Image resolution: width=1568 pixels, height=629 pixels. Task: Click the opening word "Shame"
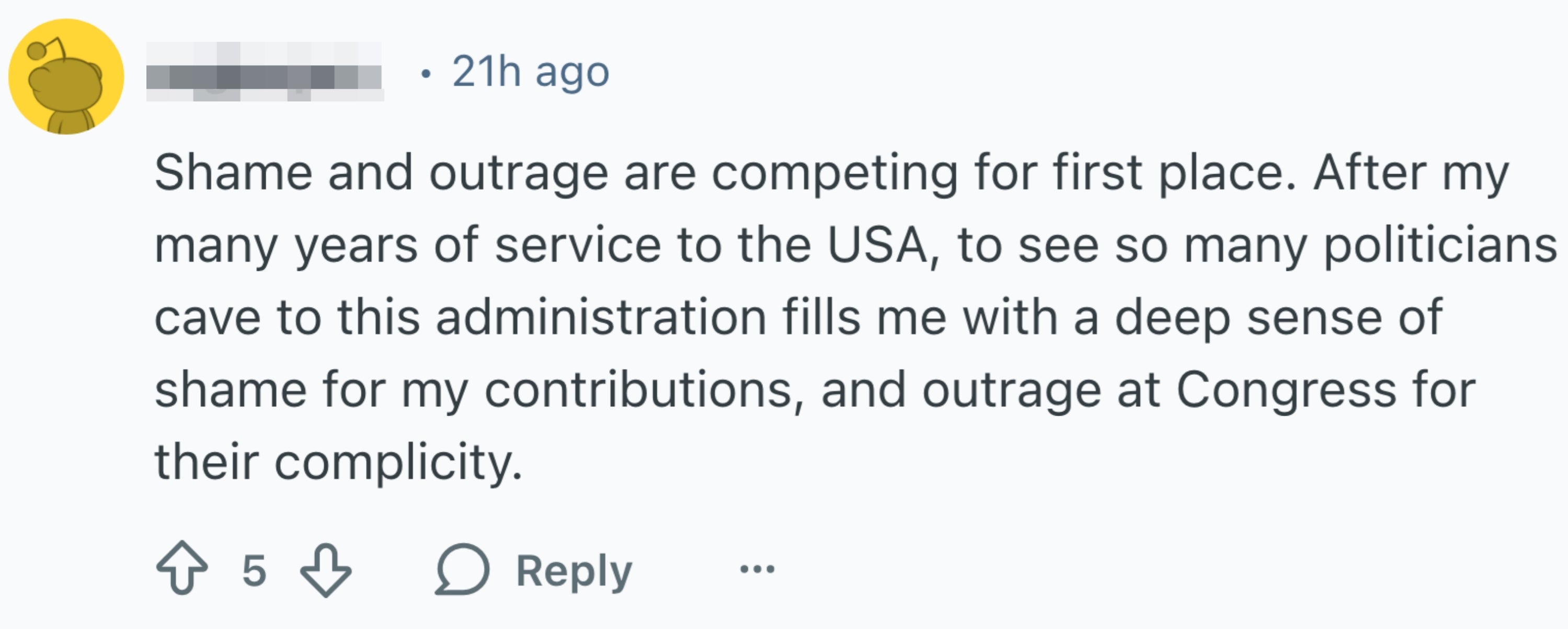(x=233, y=173)
